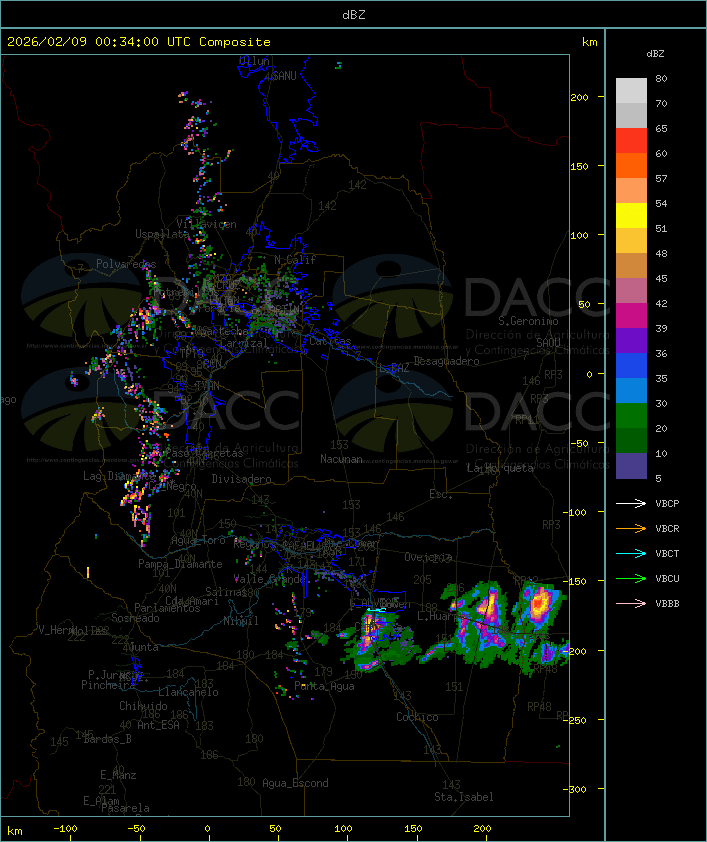Click the white VBCP arrow icon
707x842 pixels.
tap(631, 504)
